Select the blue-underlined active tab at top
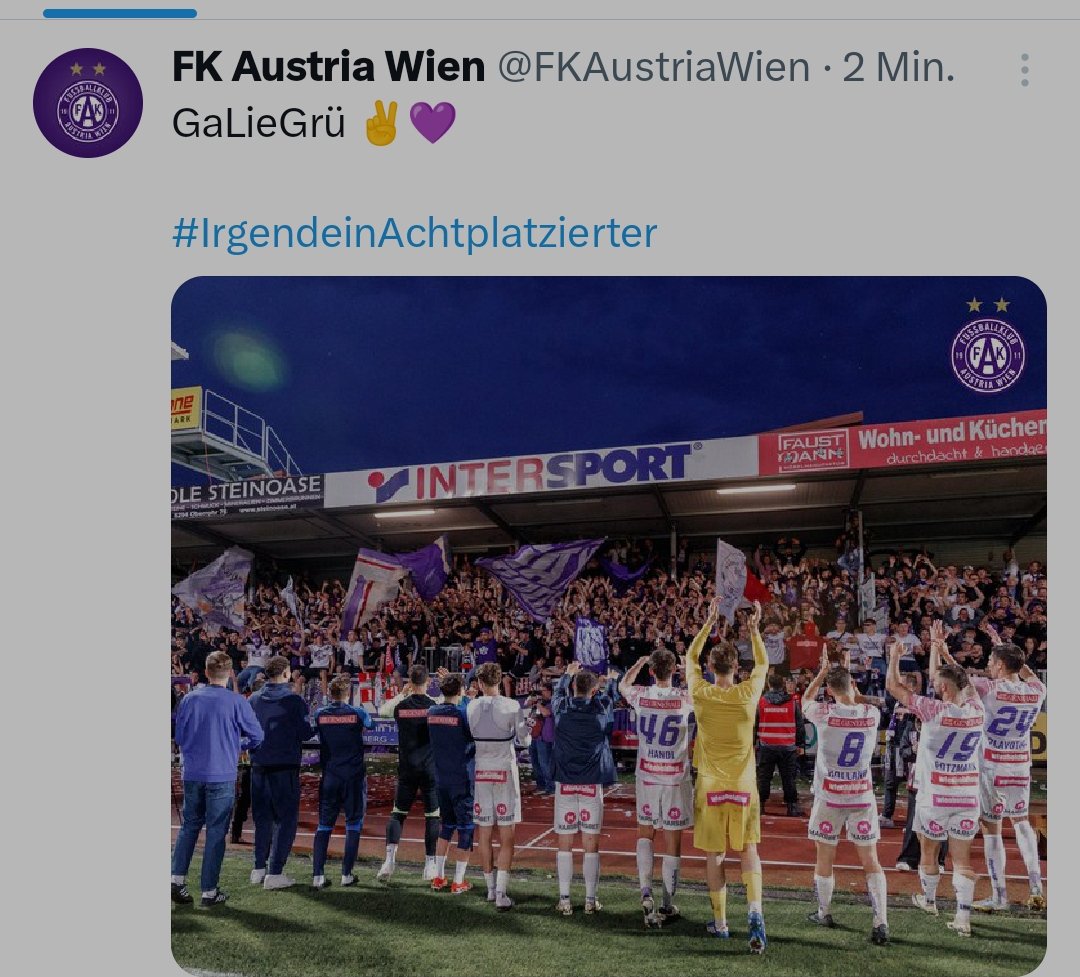The image size is (1080, 977). click(120, 12)
